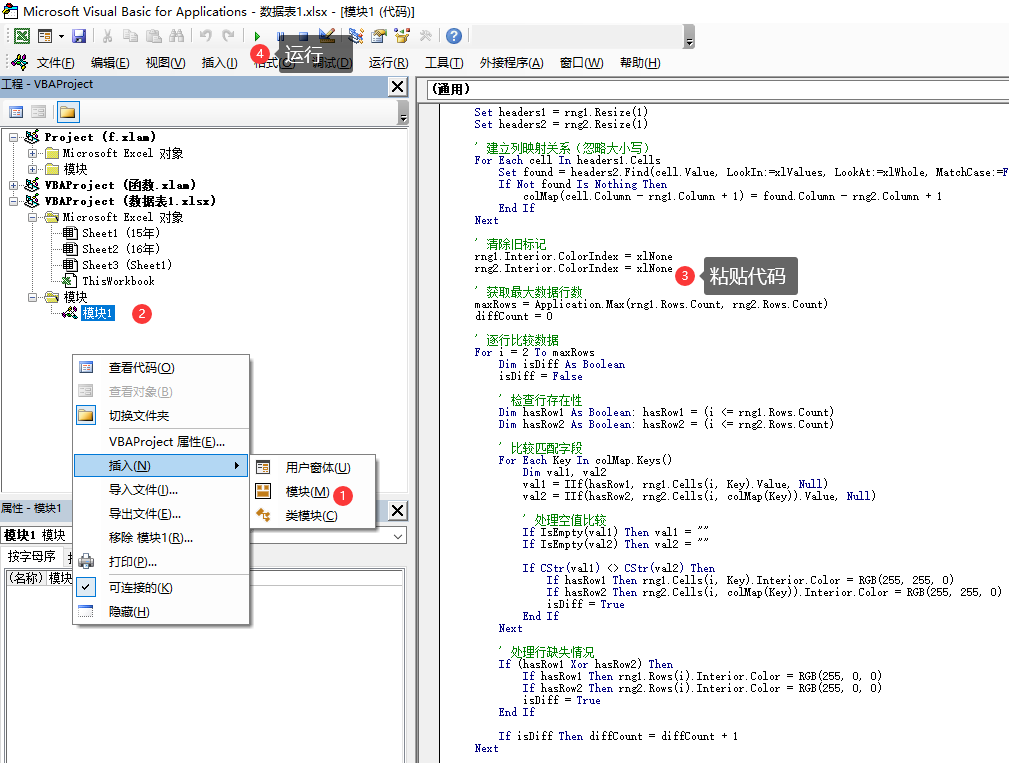Screen dimensions: 1009x763
Task: Open the 窗口(W) menu
Action: [582, 62]
